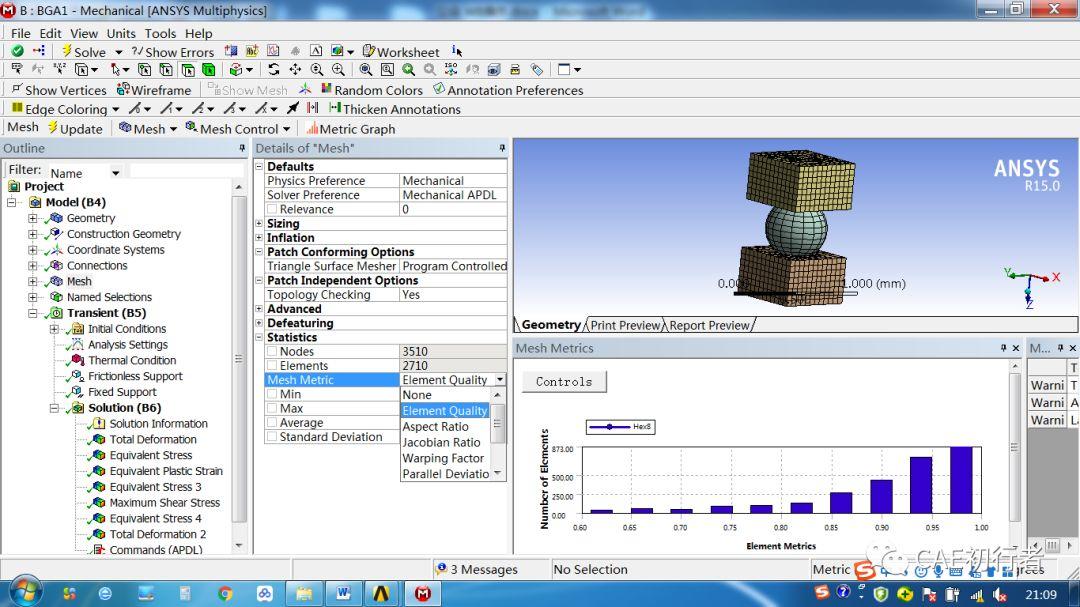
Task: Open Word from the Windows taskbar
Action: point(343,593)
